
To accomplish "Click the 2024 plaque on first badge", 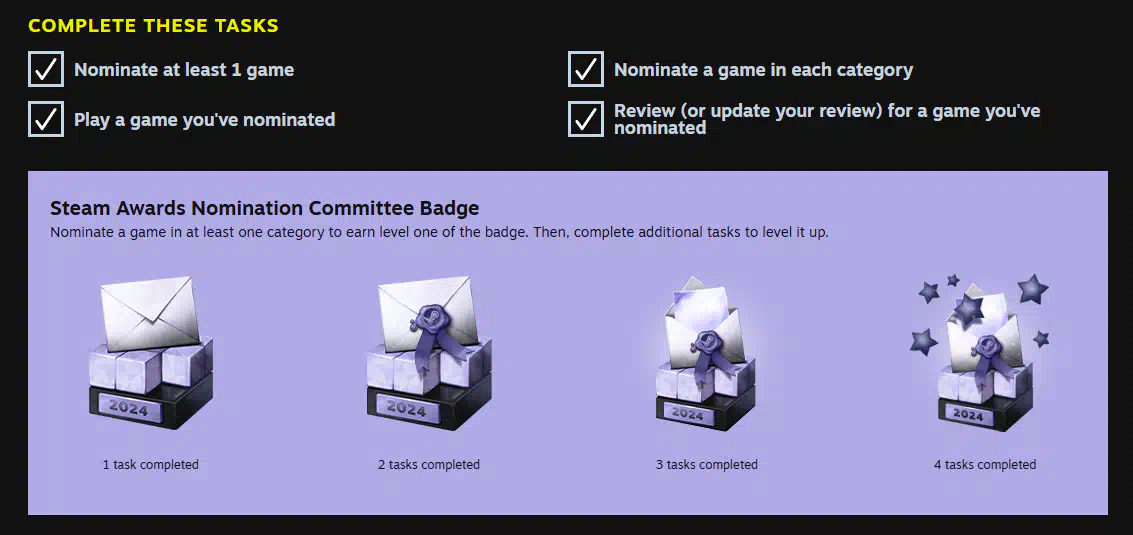I will tap(128, 409).
